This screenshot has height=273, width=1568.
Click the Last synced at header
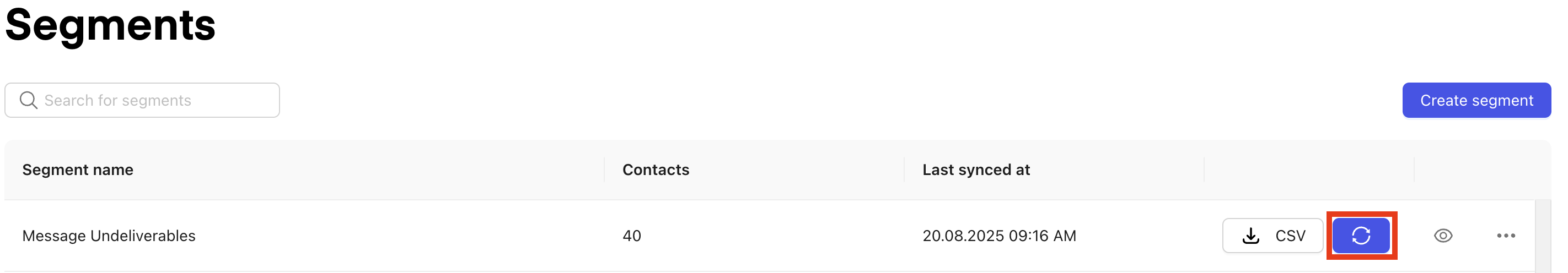coord(976,170)
